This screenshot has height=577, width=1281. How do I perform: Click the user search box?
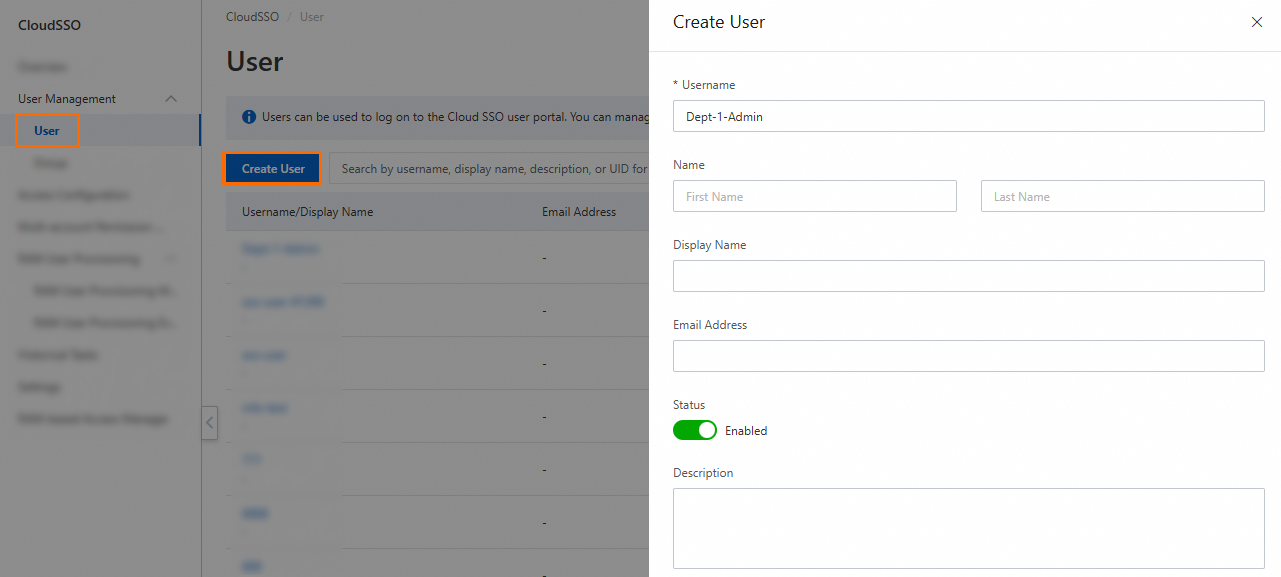coord(490,169)
